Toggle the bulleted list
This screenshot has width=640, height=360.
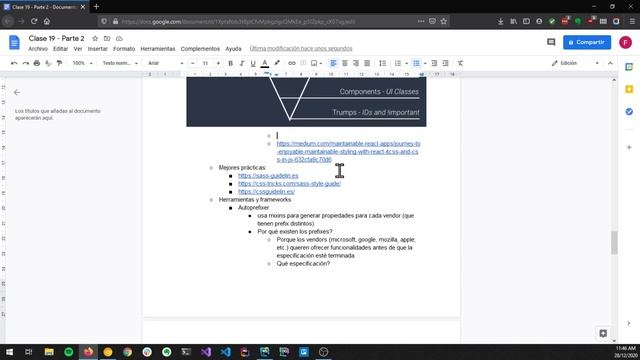pos(416,63)
